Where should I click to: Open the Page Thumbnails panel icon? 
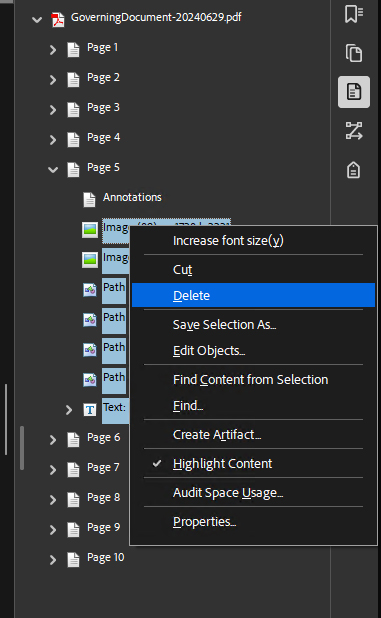[x=354, y=53]
